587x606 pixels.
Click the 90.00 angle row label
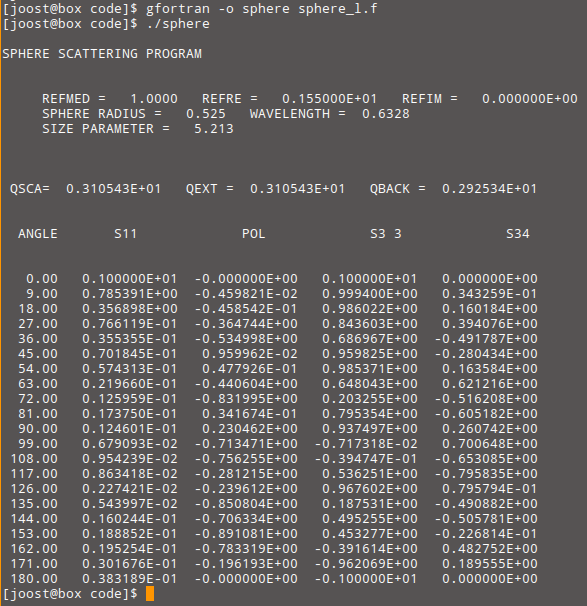pyautogui.click(x=38, y=429)
